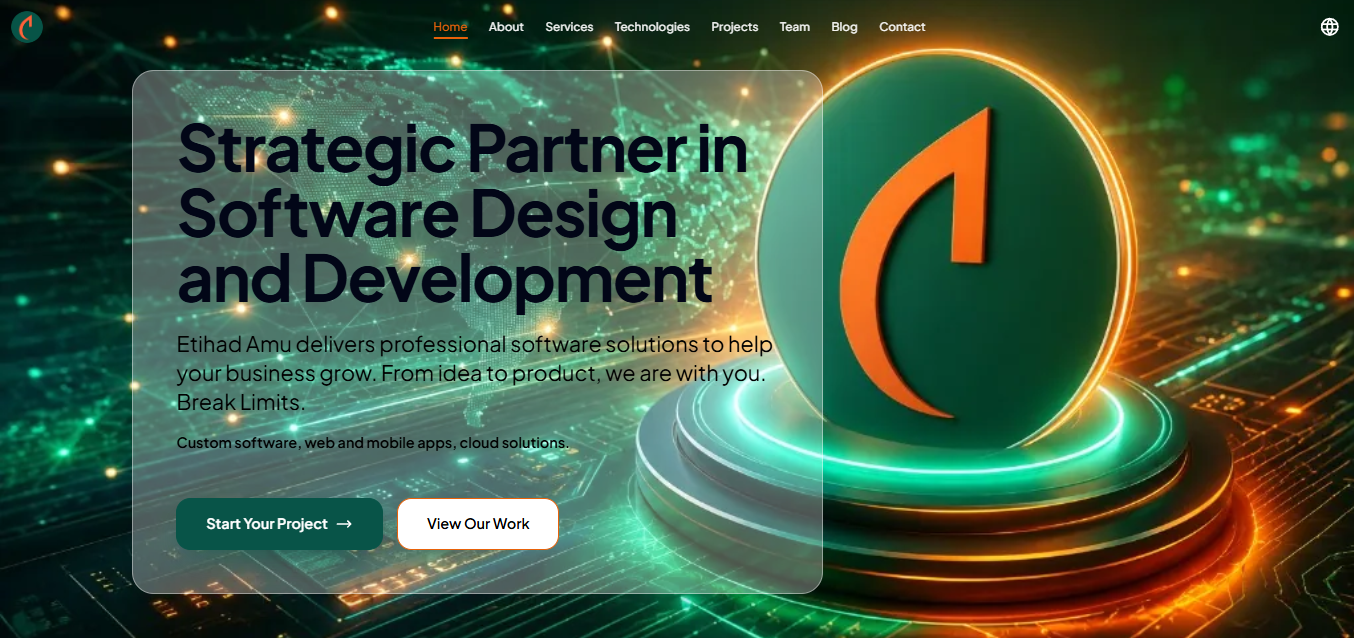Viewport: 1354px width, 638px height.
Task: Click the "Custom software, web and mobile apps" line
Action: [x=372, y=443]
